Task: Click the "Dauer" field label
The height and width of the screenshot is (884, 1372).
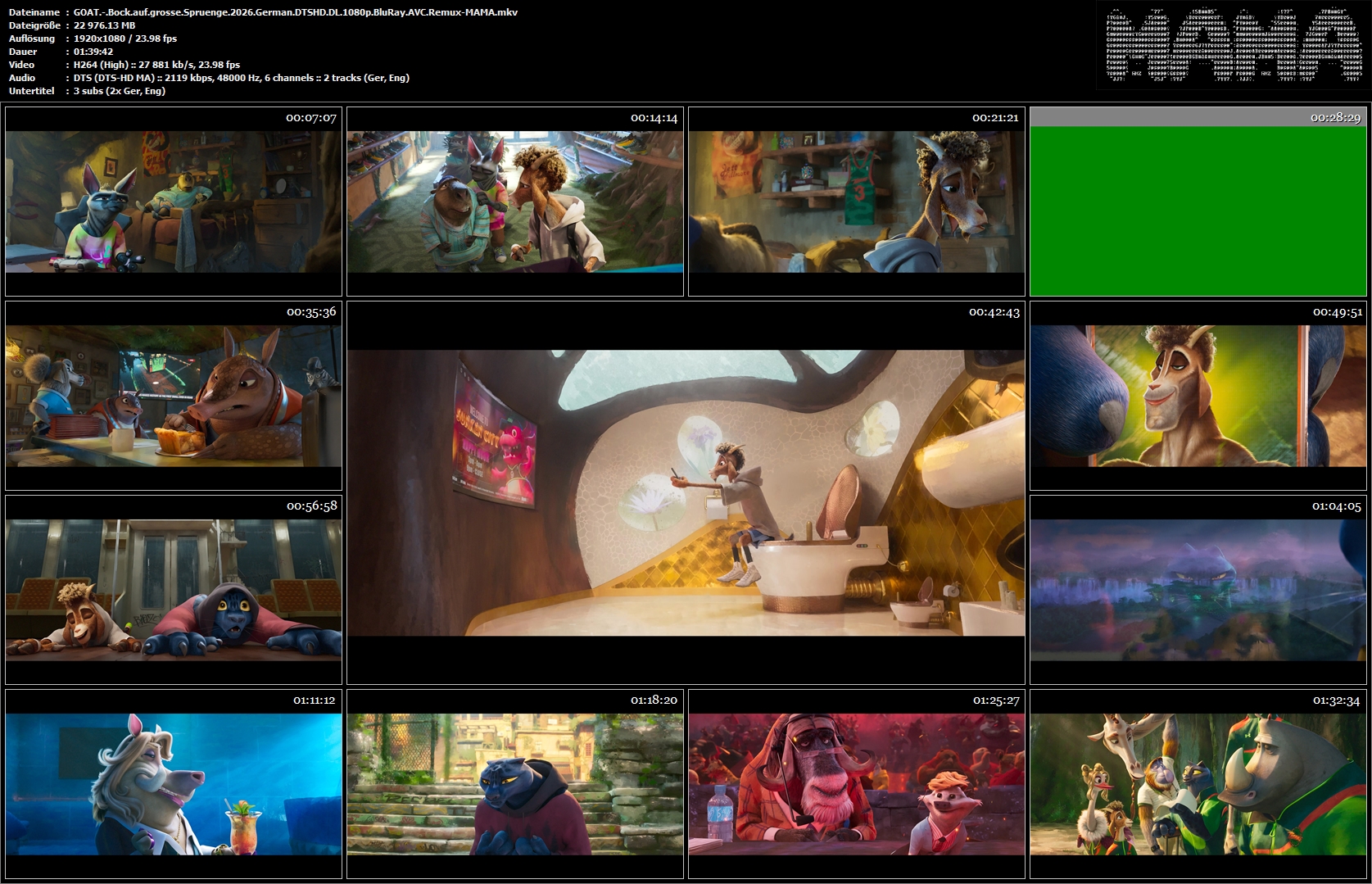Action: (23, 52)
